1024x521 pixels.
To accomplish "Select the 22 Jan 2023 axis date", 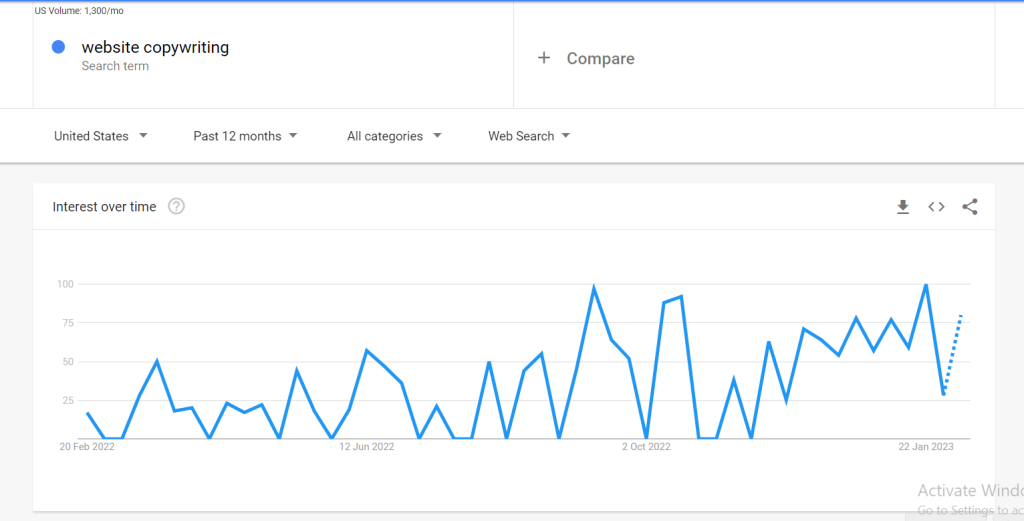I will tap(926, 447).
